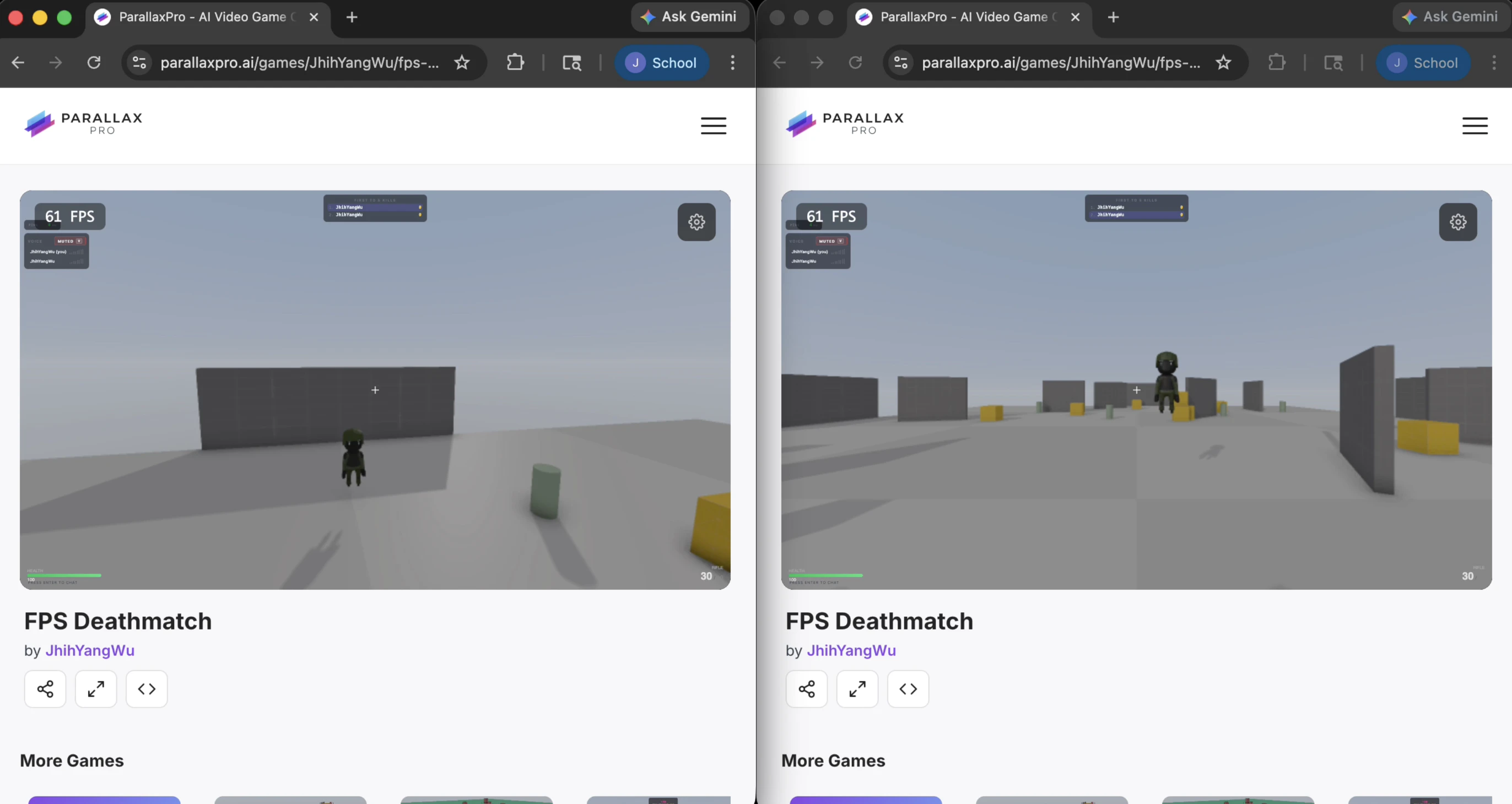Open Extensions puzzle icon in left browser
The width and height of the screenshot is (1512, 804).
point(515,62)
